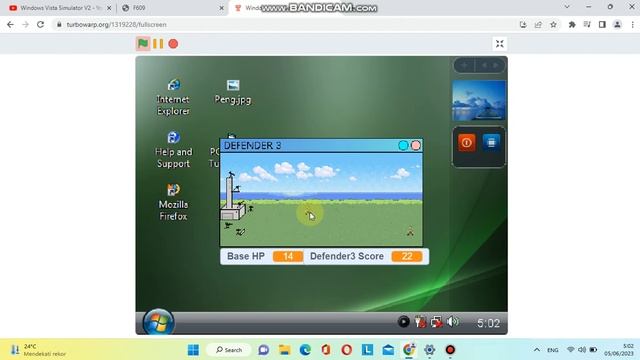The height and width of the screenshot is (360, 640).
Task: Click the TurboWarp green flag button
Action: tap(143, 43)
